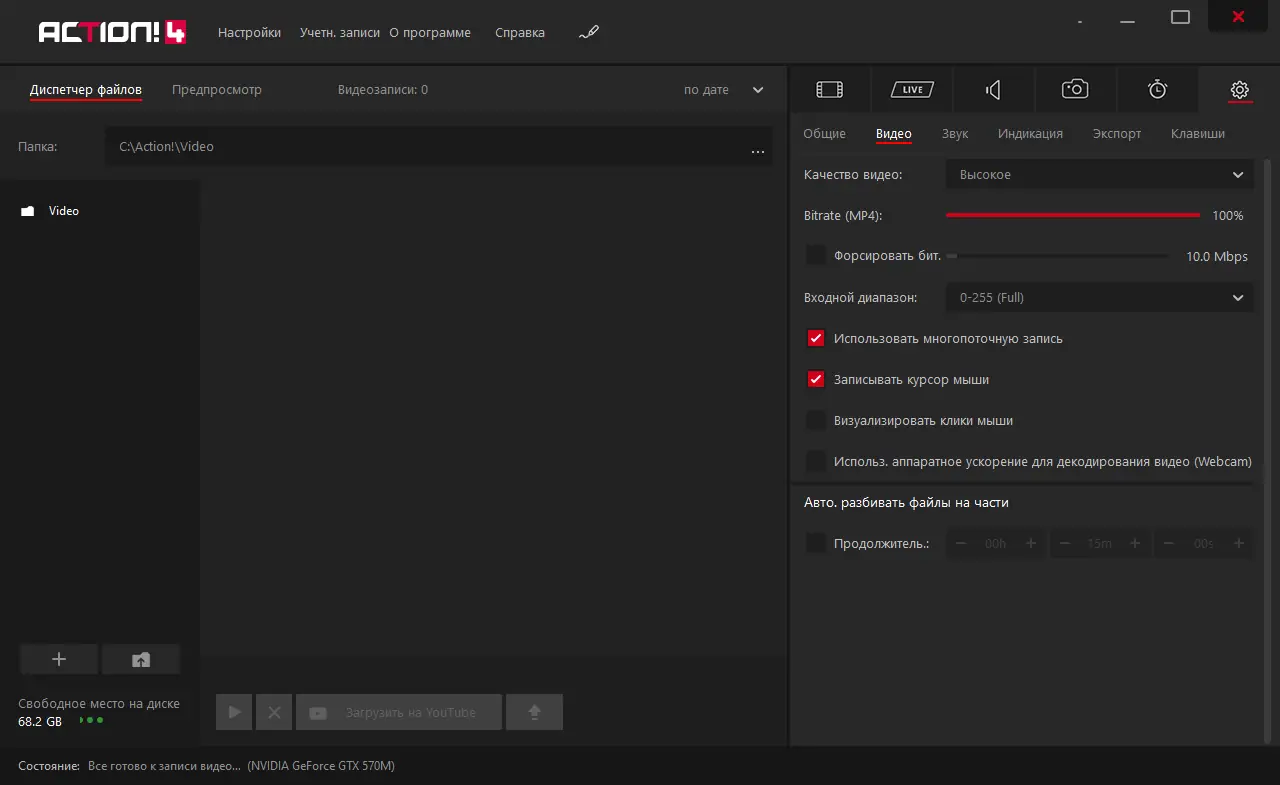Screen dimensions: 1280x785
Task: Switch to the Звук settings tab
Action: (955, 134)
